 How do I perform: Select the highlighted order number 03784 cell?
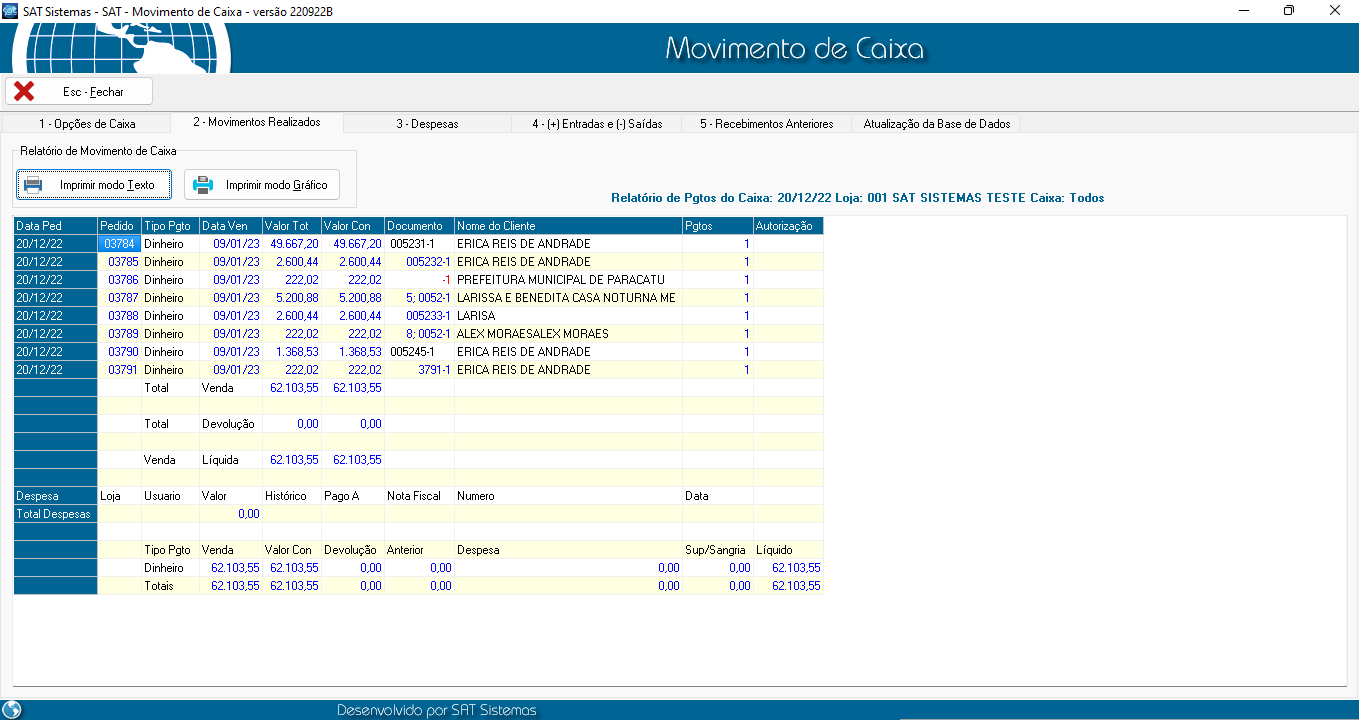click(119, 244)
